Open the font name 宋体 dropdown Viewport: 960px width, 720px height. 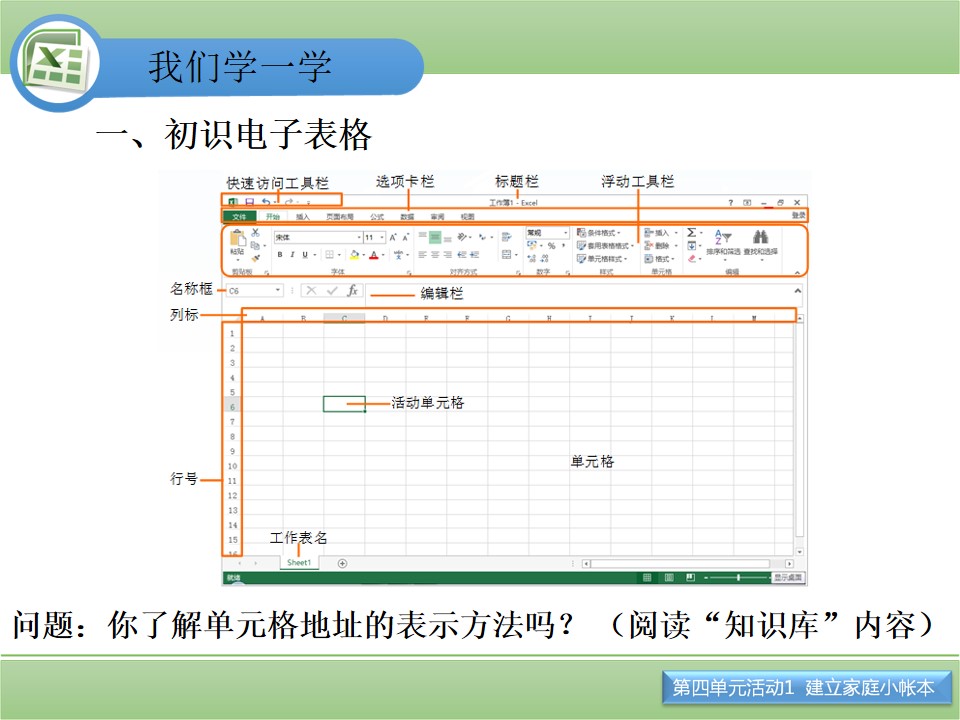coord(318,237)
